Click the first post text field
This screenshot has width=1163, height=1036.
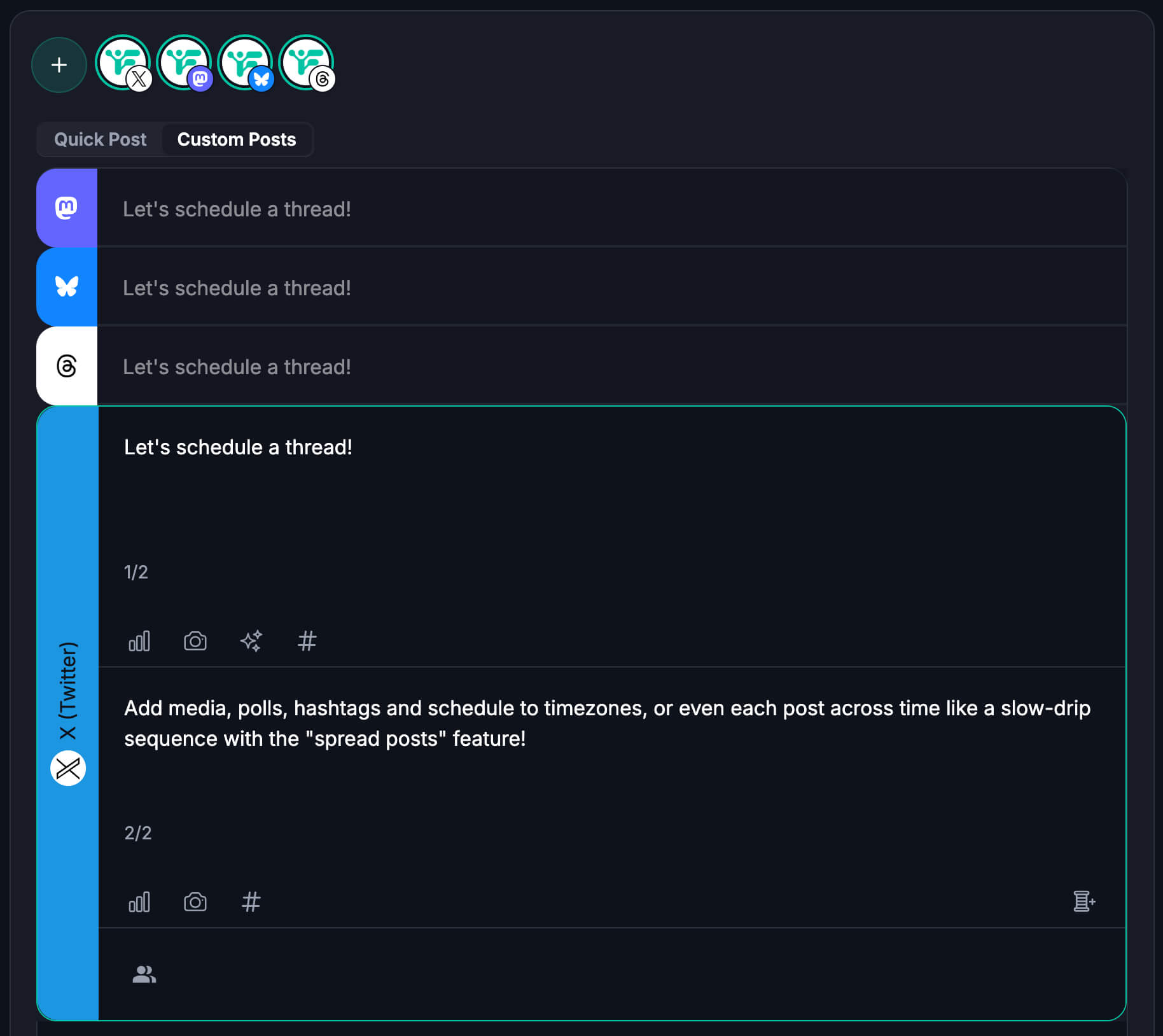tap(611, 484)
